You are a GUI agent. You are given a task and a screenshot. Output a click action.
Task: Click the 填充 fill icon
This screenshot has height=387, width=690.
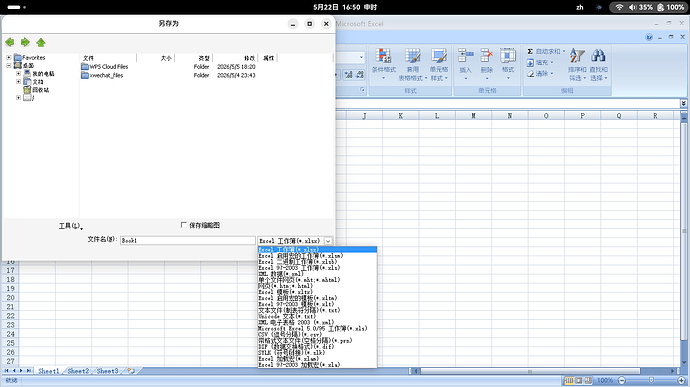point(530,63)
